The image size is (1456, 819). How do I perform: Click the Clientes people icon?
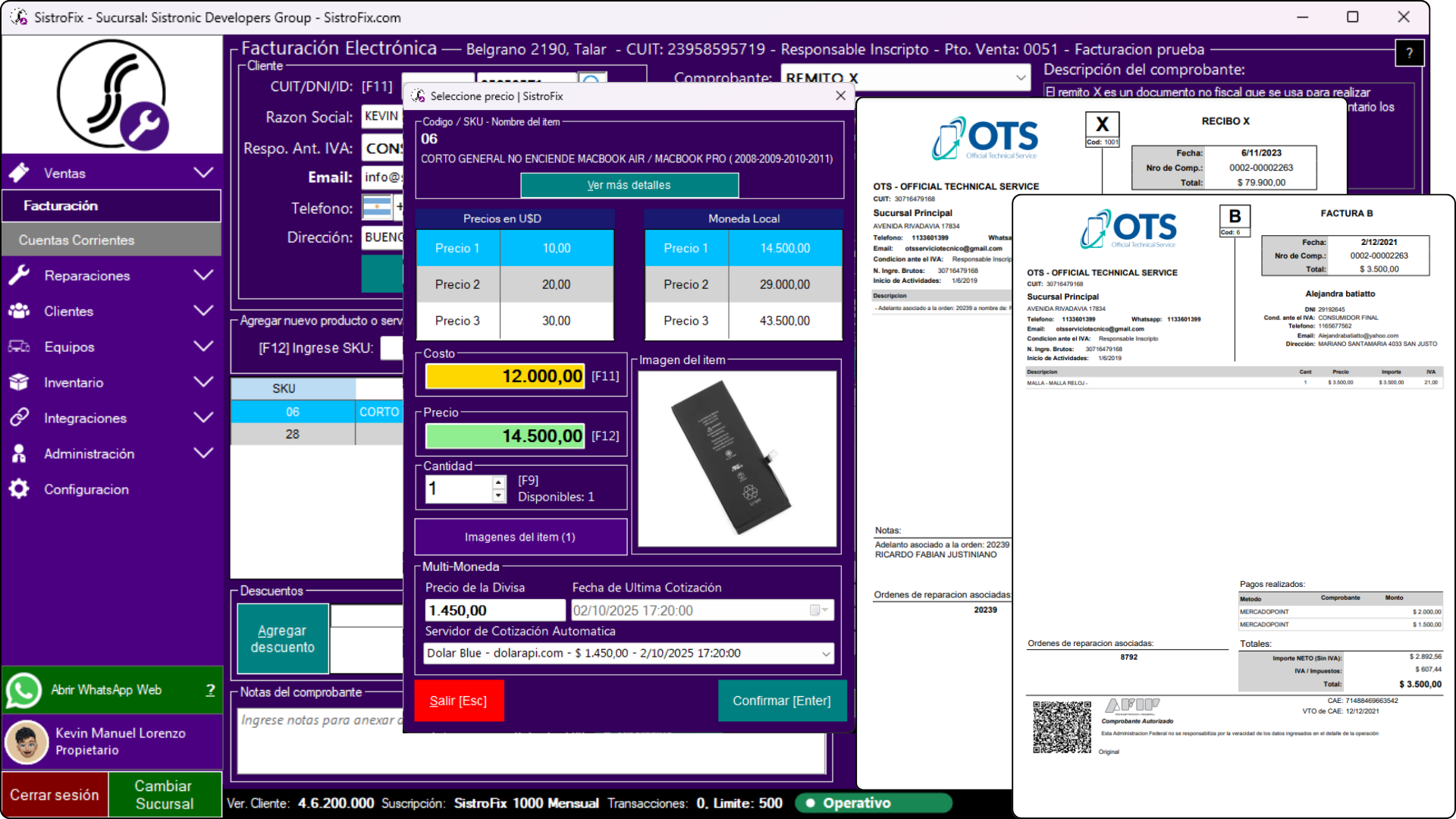click(x=20, y=311)
